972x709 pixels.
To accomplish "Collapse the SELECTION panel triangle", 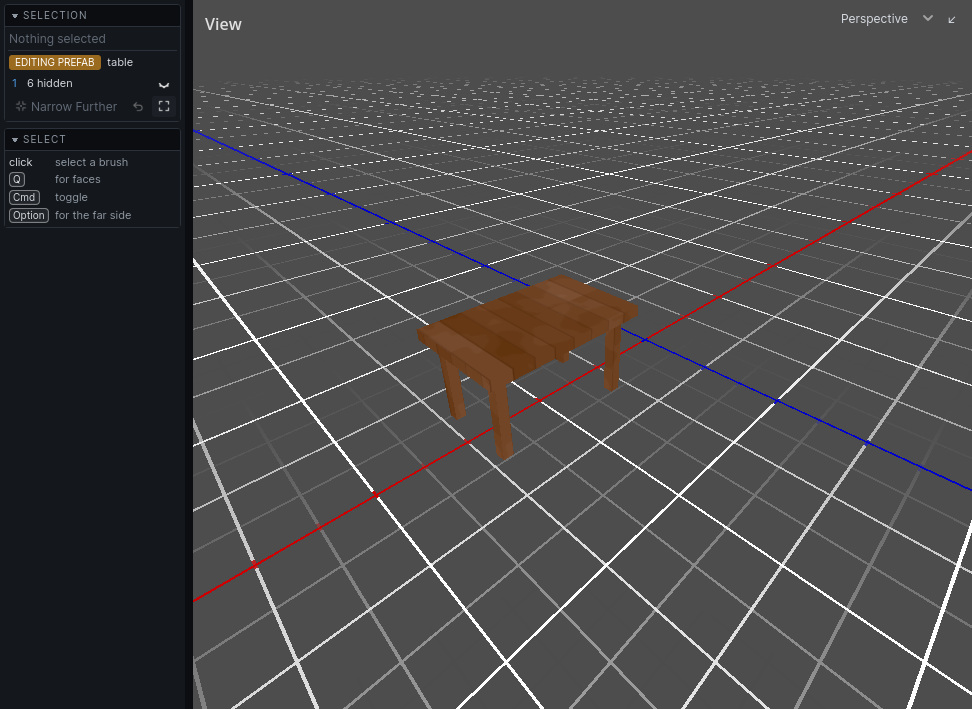I will (15, 15).
